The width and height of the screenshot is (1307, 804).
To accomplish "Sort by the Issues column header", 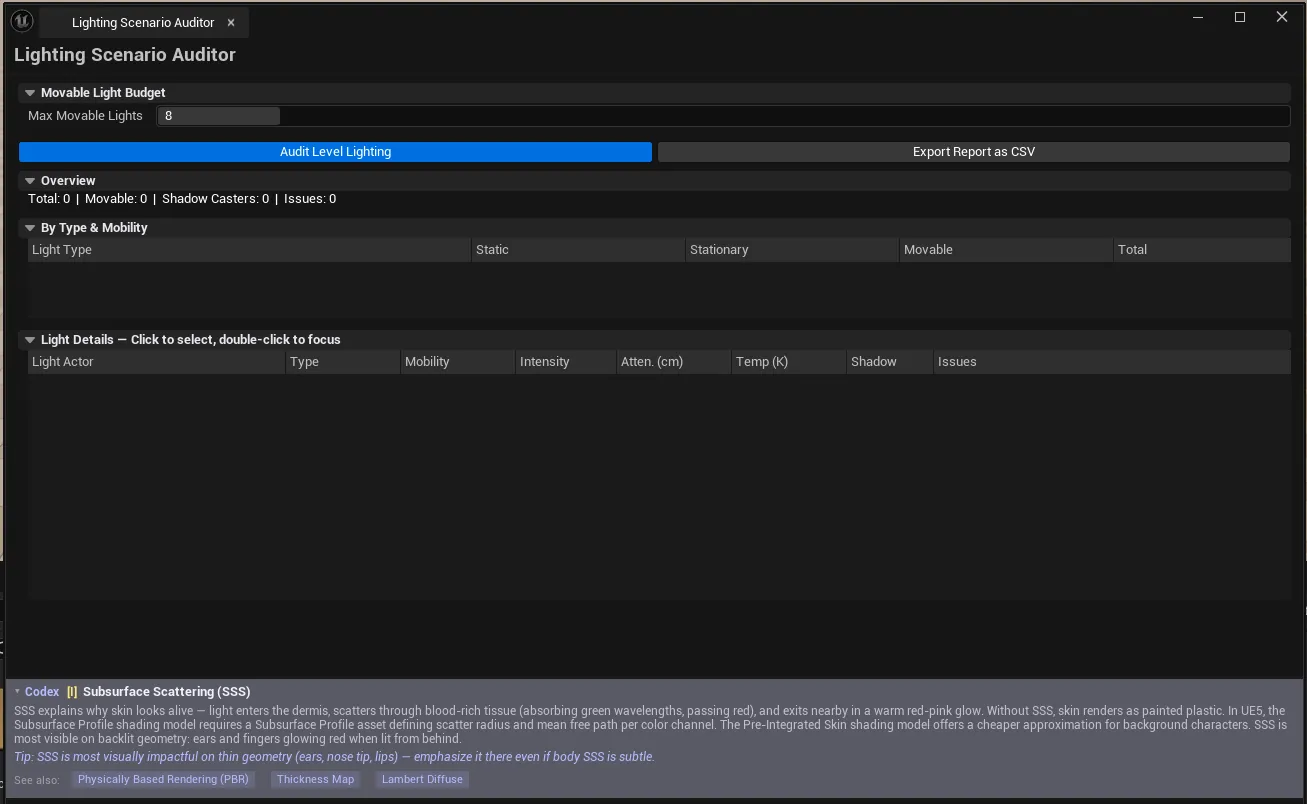I will point(1112,362).
